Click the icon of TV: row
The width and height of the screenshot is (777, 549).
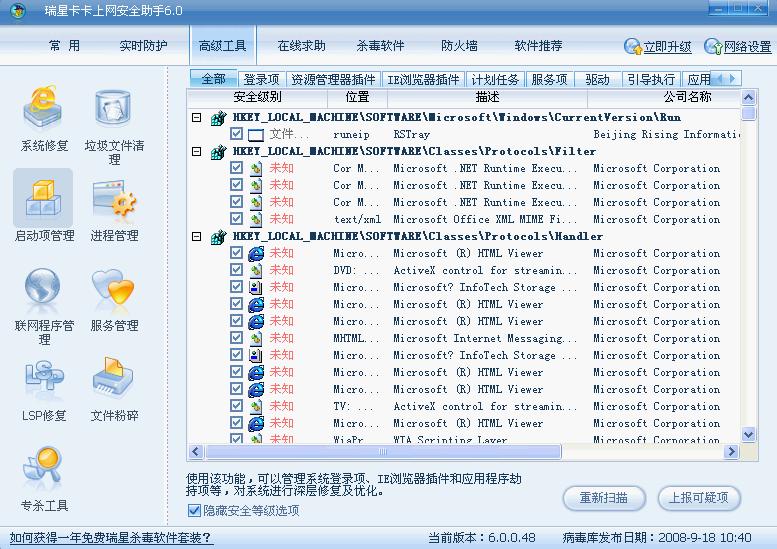tap(256, 406)
